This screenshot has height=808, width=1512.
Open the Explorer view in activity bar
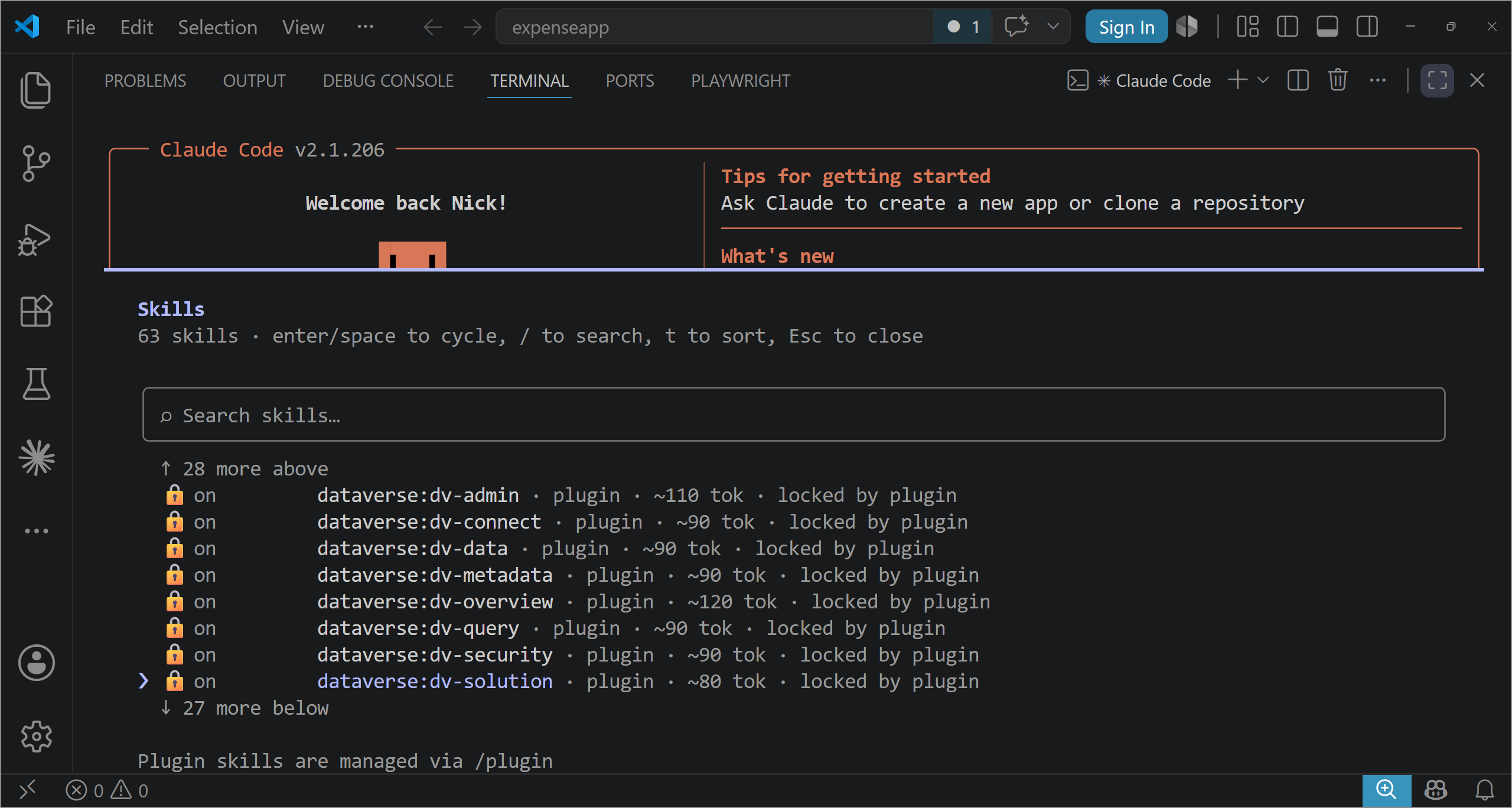pos(36,90)
